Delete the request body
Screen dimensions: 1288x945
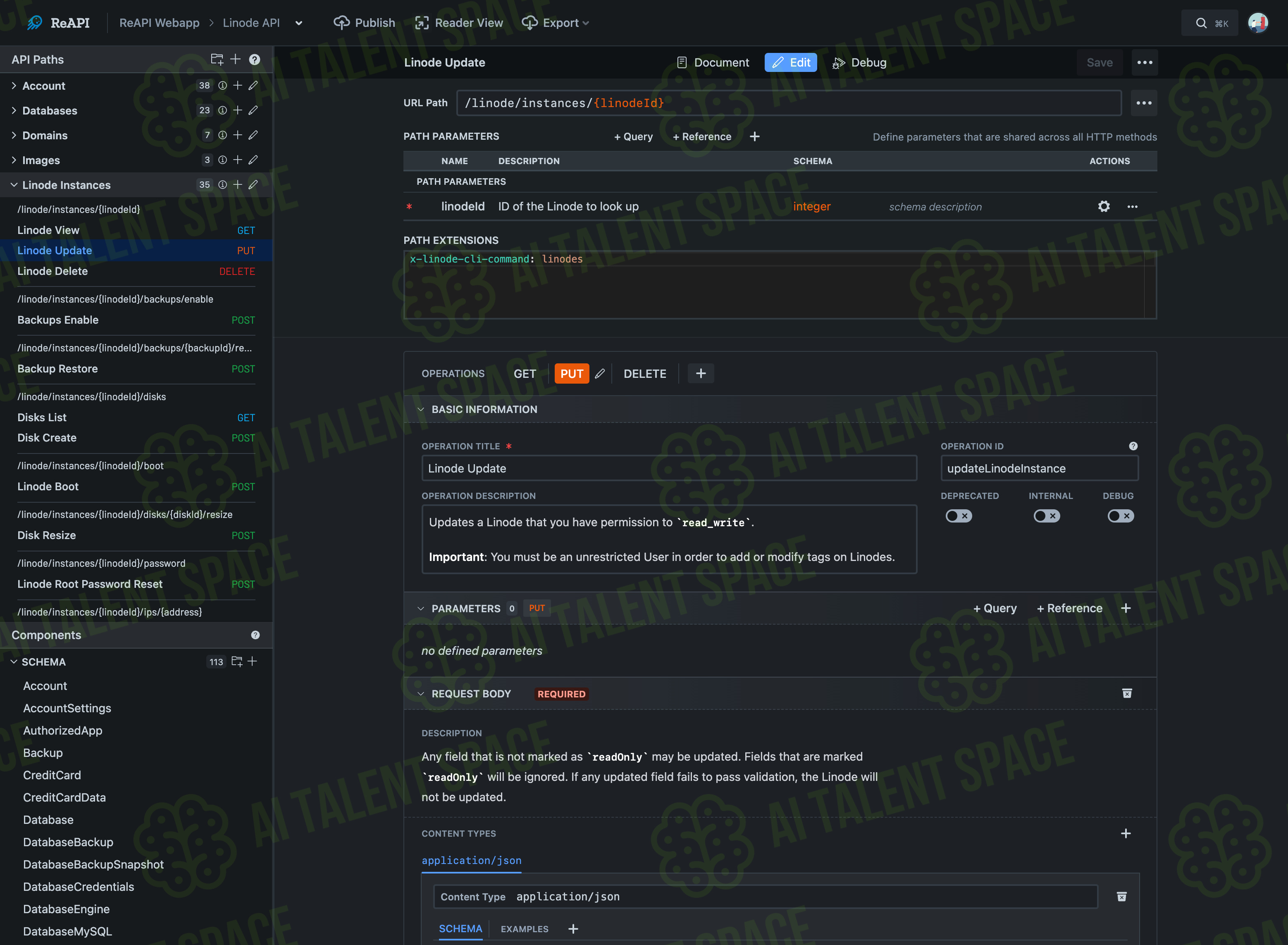[x=1127, y=693]
